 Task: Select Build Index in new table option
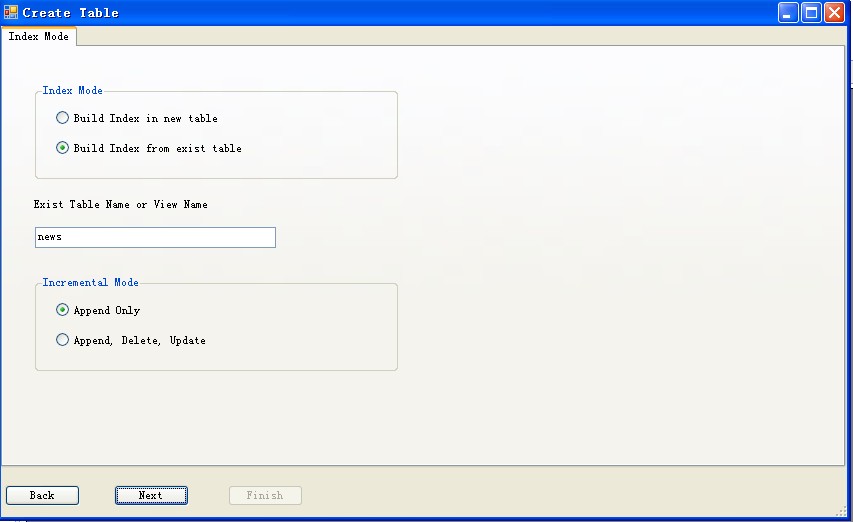[137, 118]
